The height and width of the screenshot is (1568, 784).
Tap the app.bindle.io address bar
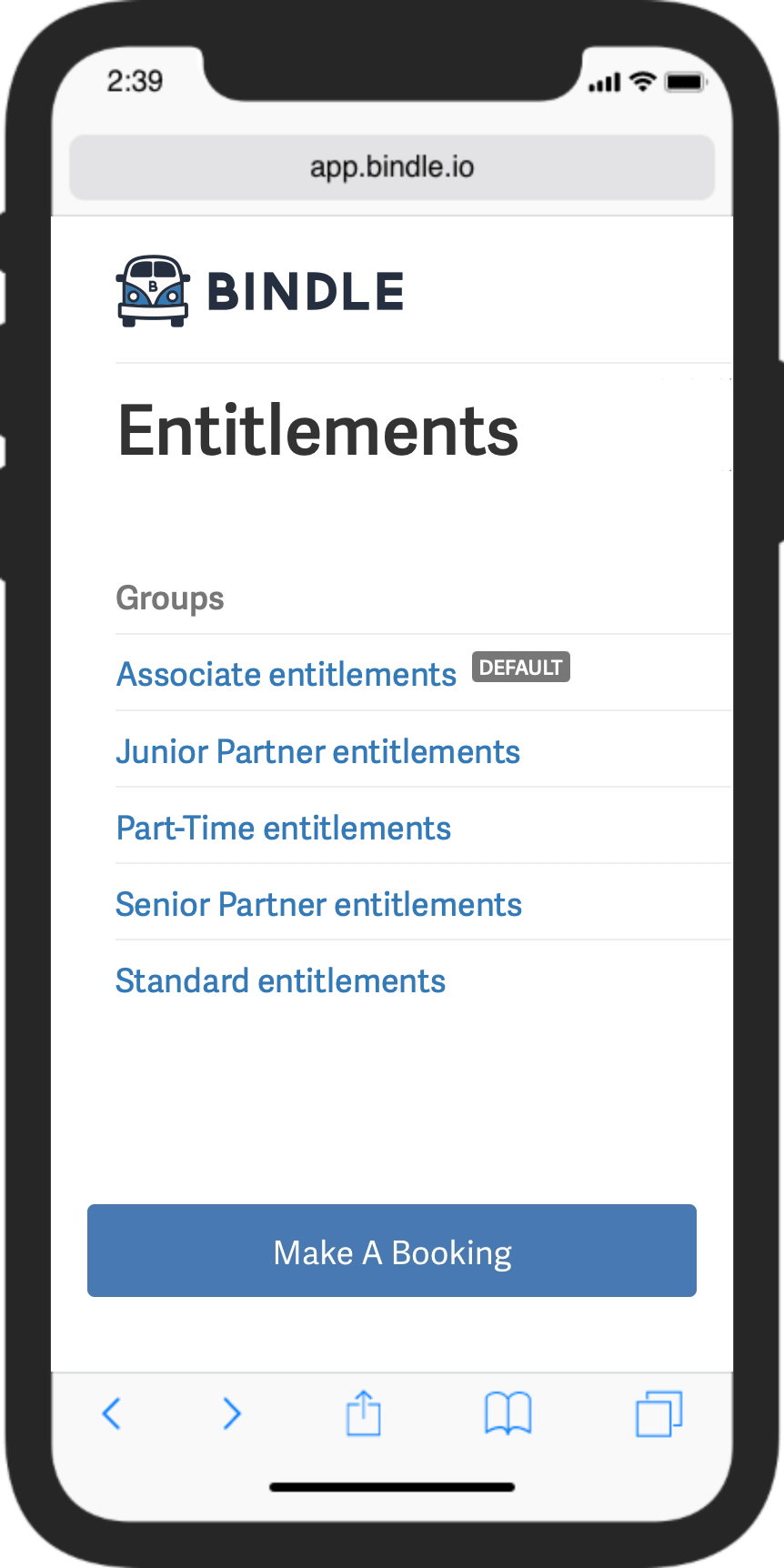[392, 167]
